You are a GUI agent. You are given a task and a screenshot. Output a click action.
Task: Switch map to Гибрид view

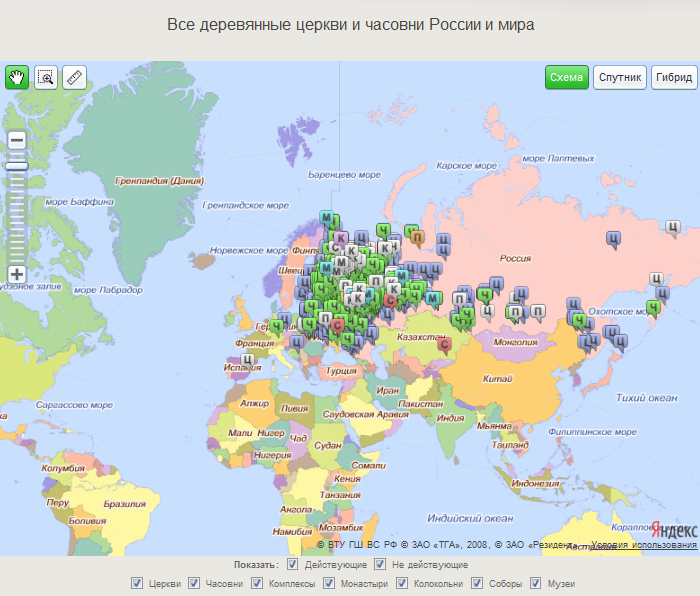click(673, 78)
